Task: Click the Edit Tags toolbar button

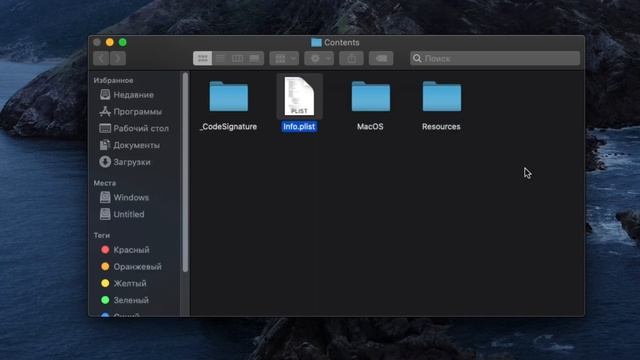Action: (x=381, y=58)
